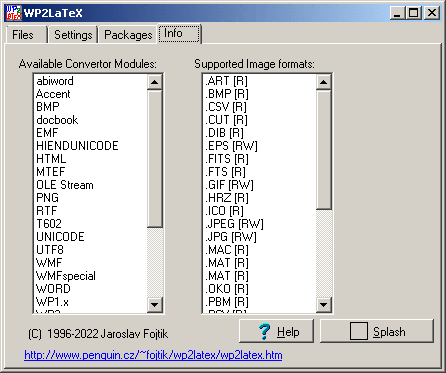
Task: Select .DIB [R] image format
Action: 259,133
